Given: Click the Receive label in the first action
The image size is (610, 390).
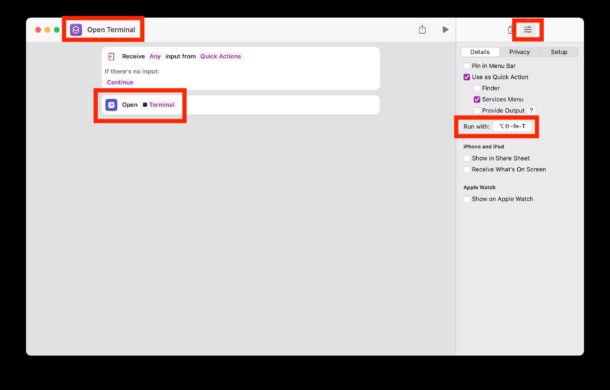Looking at the screenshot, I should click(x=133, y=56).
